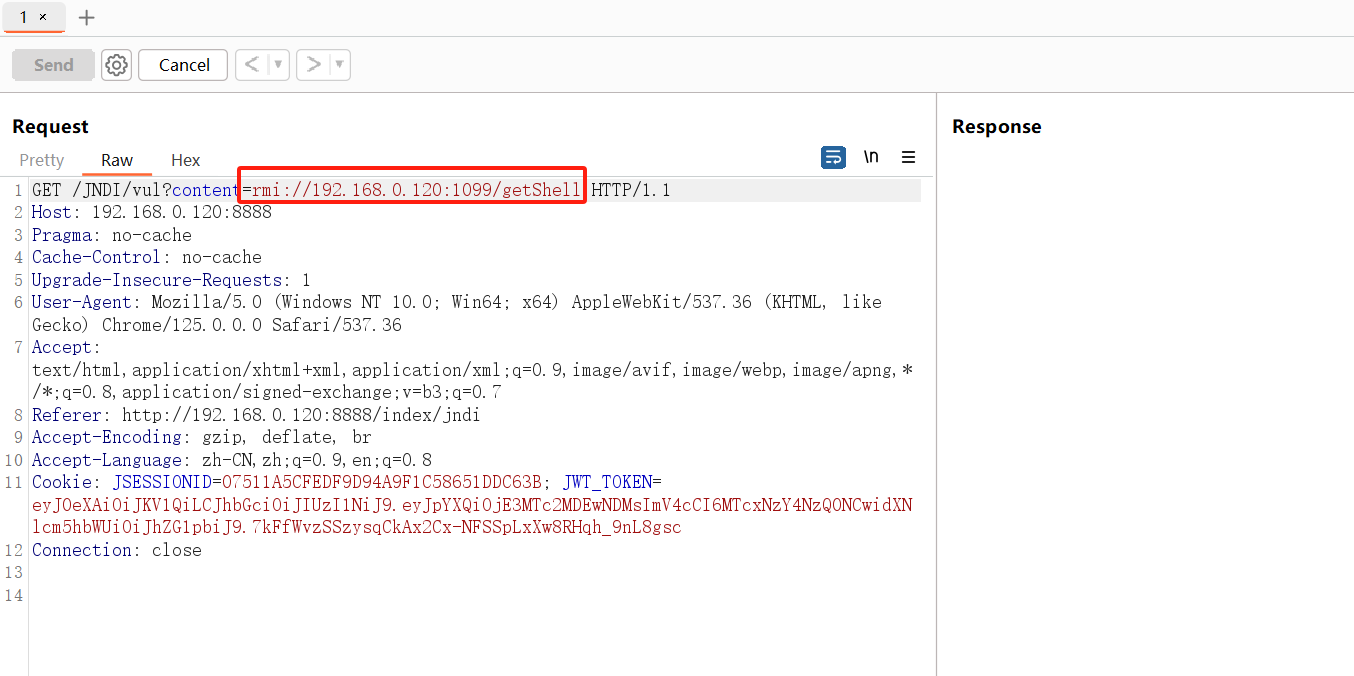
Task: Click the GET /JNDI/vul request path
Action: point(102,190)
